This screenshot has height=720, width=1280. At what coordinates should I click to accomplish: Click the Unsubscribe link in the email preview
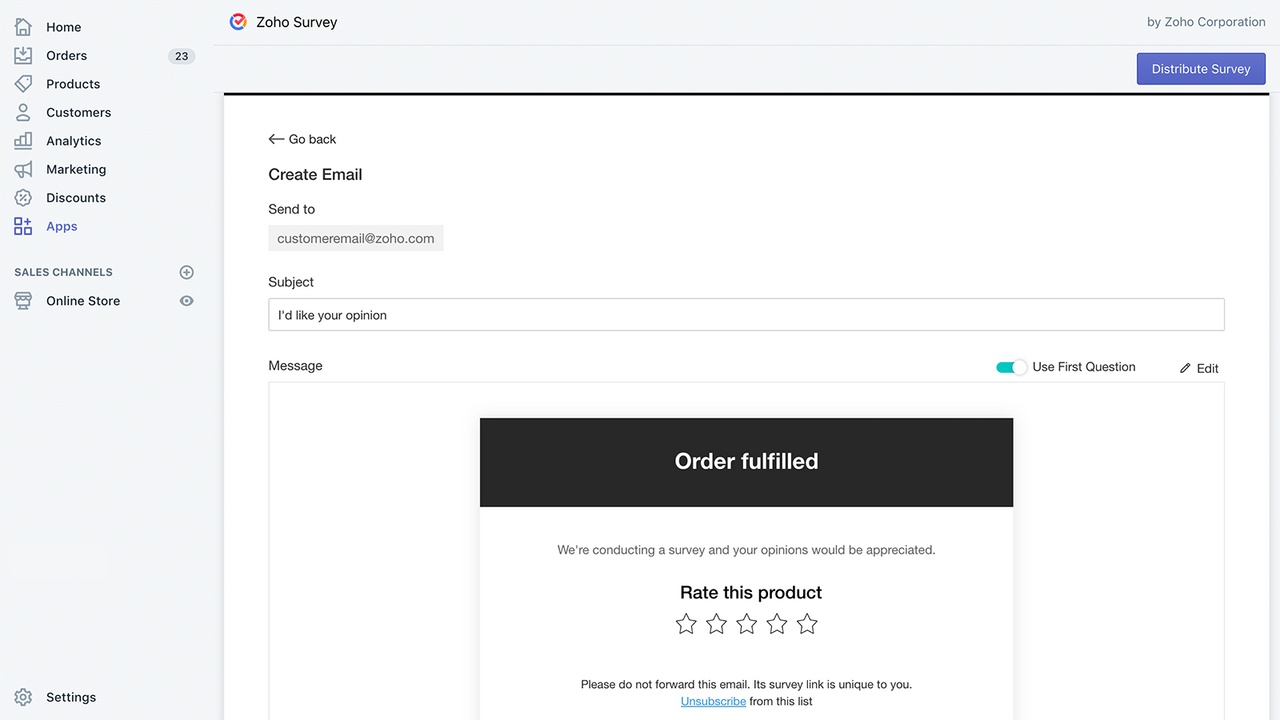pos(713,701)
